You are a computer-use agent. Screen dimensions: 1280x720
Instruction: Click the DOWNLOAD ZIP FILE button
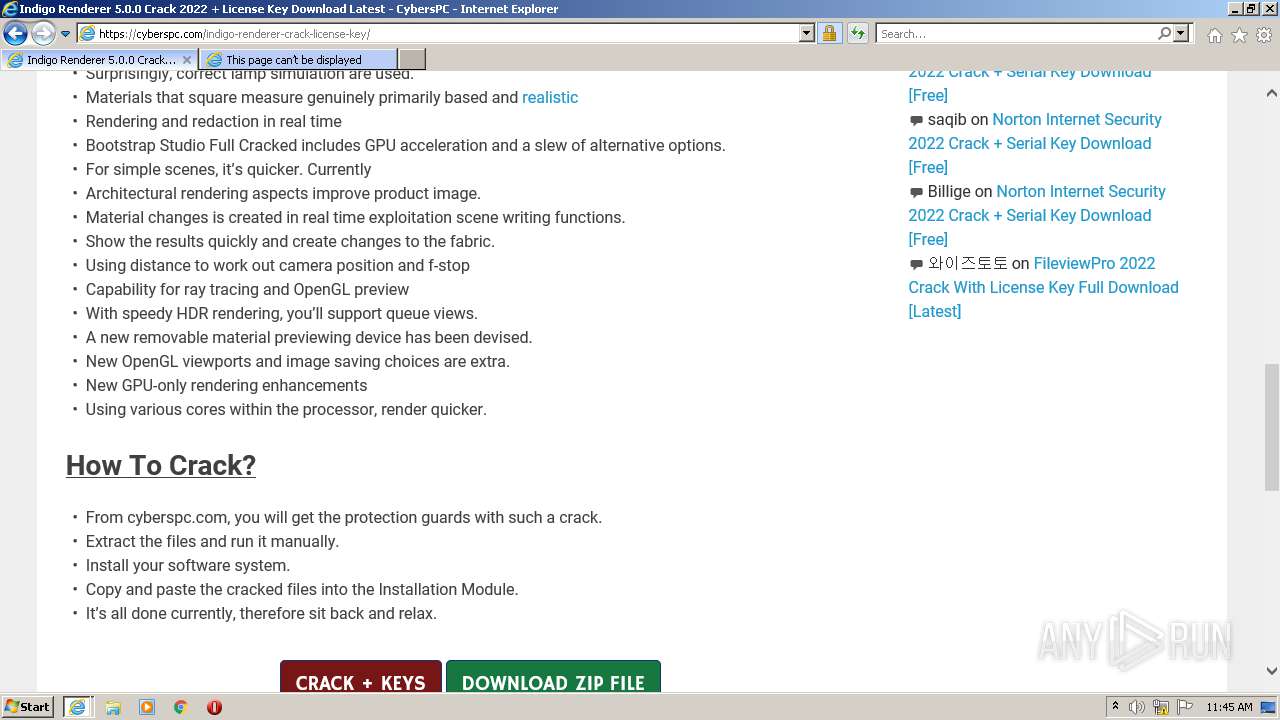click(x=553, y=678)
